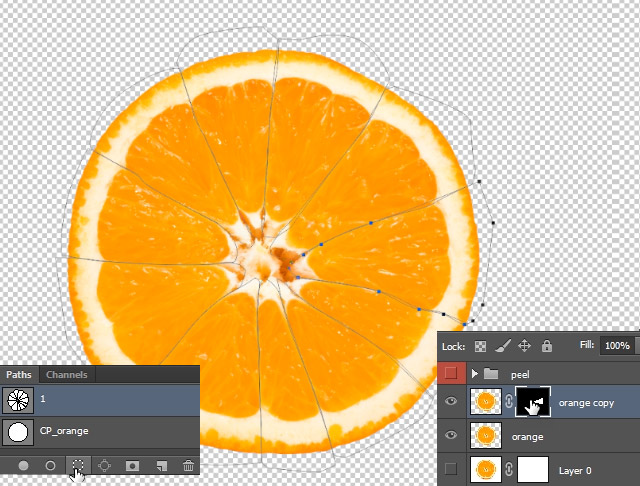Image resolution: width=640 pixels, height=486 pixels.
Task: Select orange layer thumbnail
Action: pyautogui.click(x=486, y=435)
